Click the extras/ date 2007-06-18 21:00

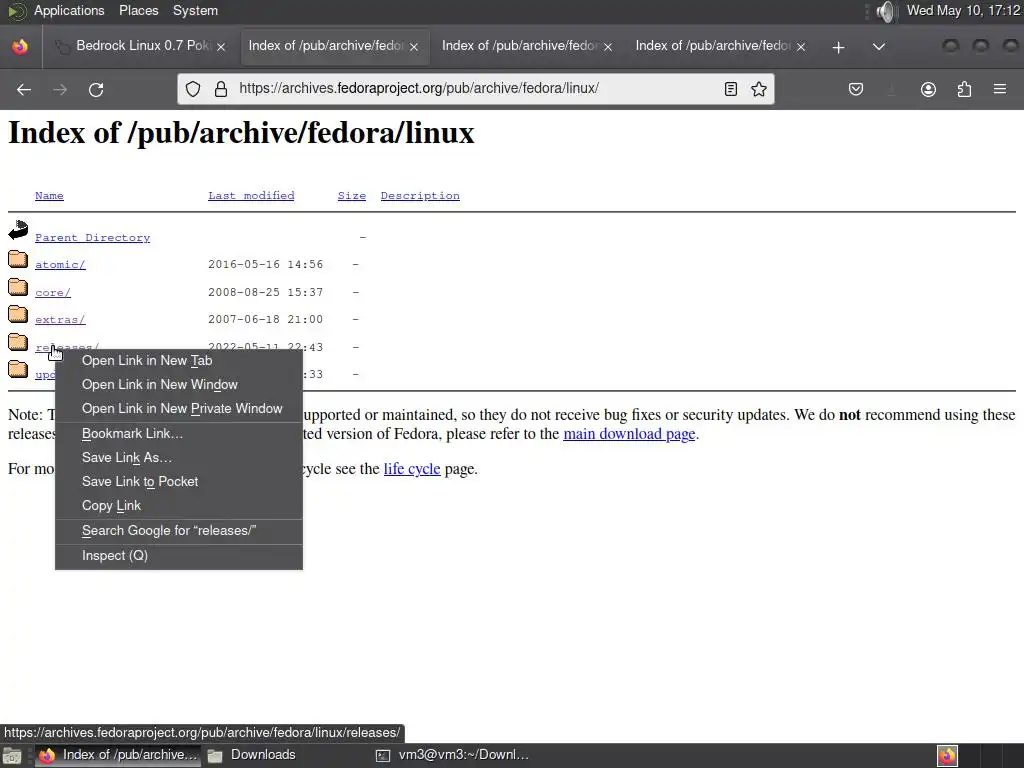coord(265,319)
